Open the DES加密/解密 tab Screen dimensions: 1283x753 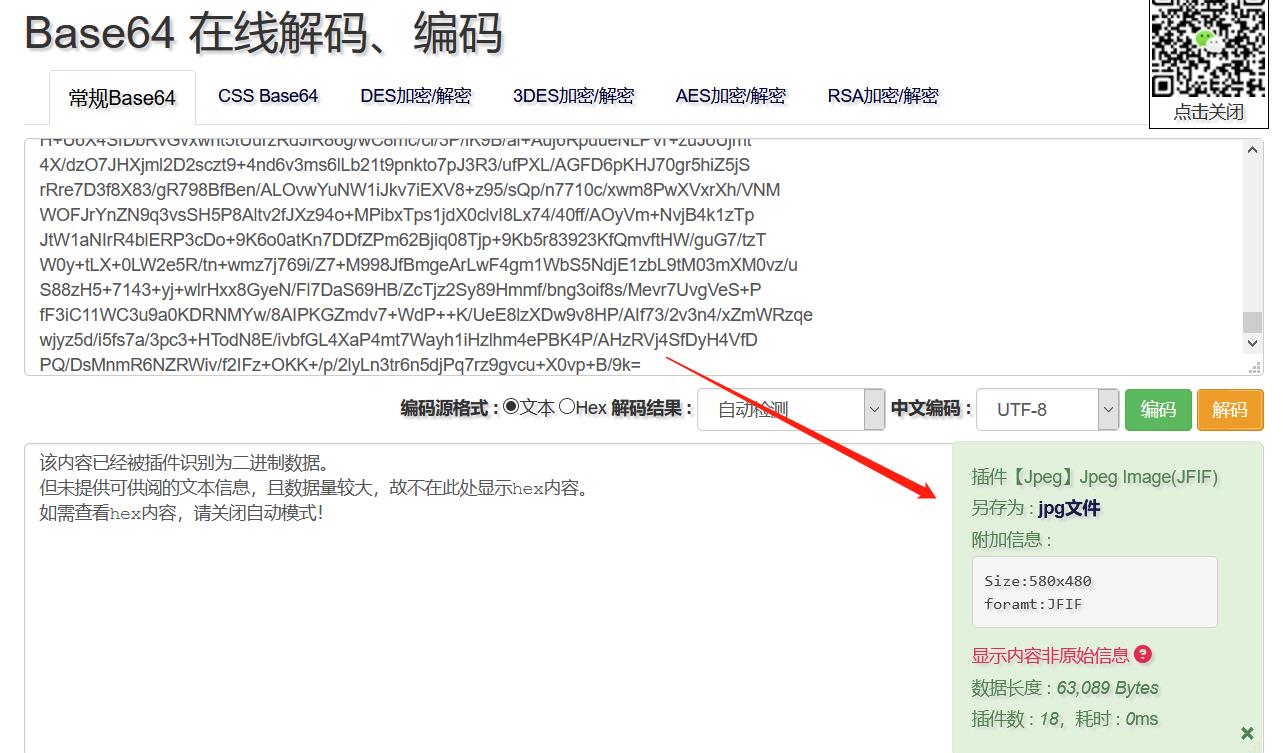pyautogui.click(x=416, y=96)
